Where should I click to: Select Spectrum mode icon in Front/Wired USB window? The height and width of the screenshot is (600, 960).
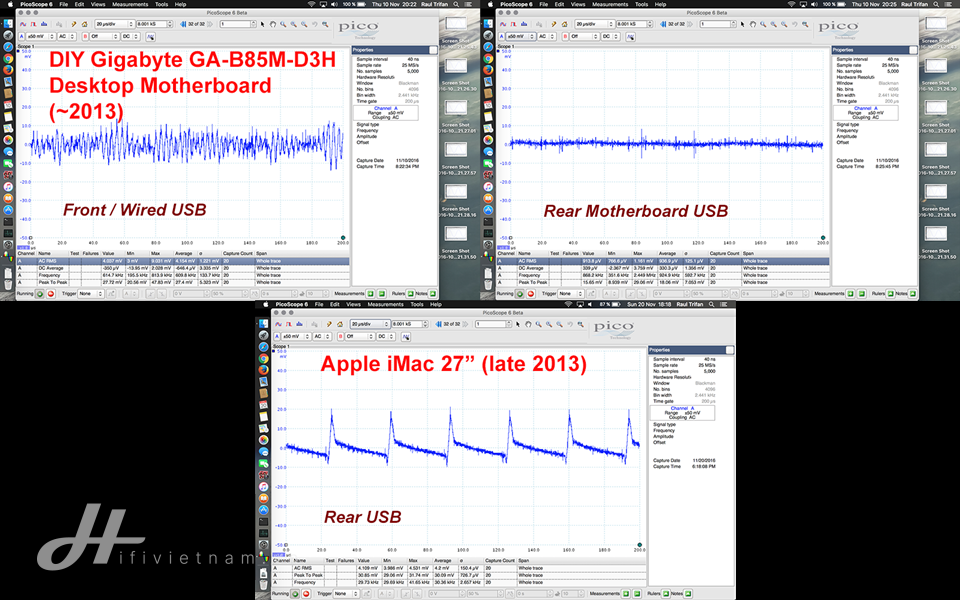pos(44,24)
